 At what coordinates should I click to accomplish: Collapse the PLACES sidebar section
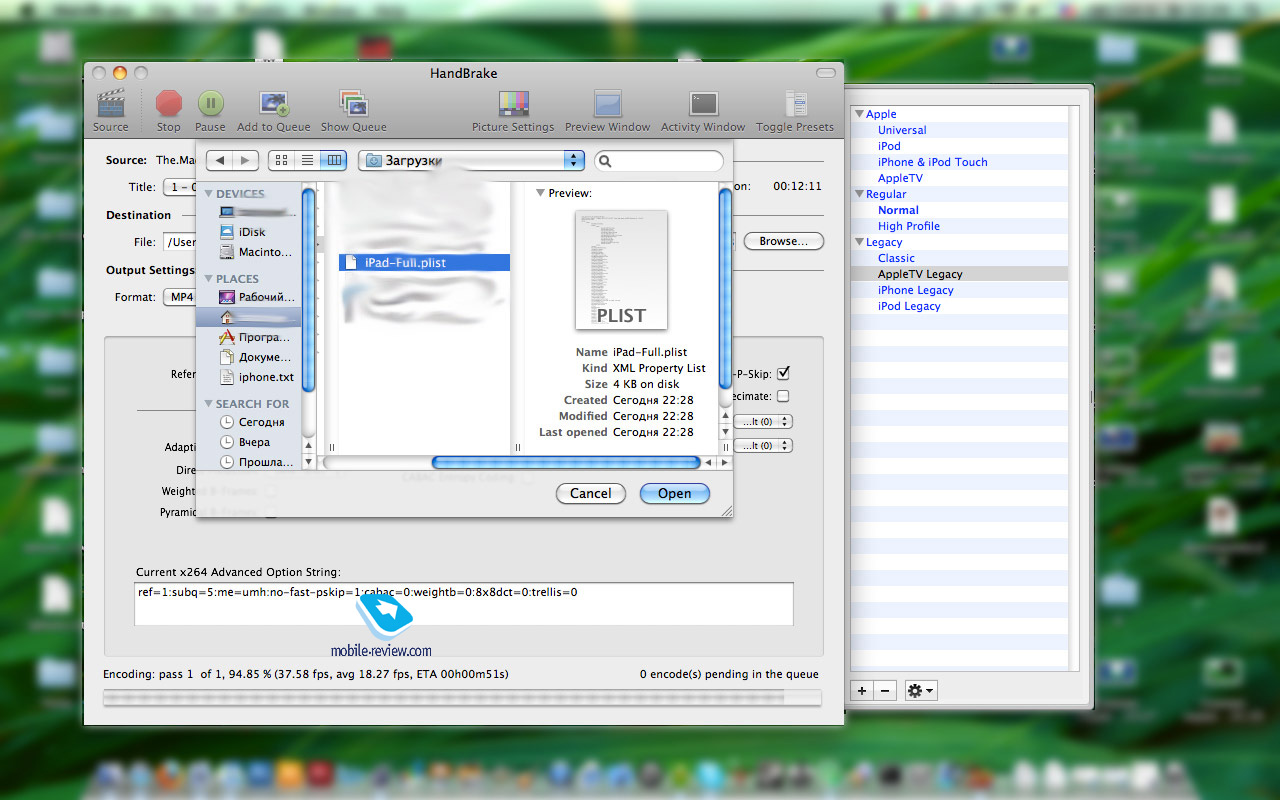[x=209, y=279]
